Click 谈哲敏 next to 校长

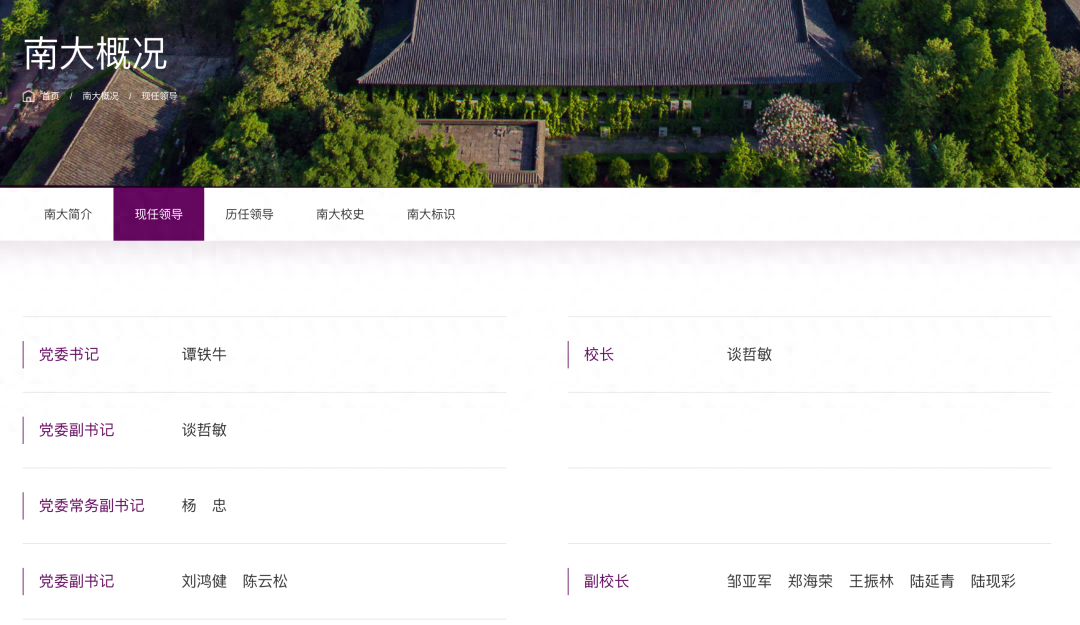[749, 354]
